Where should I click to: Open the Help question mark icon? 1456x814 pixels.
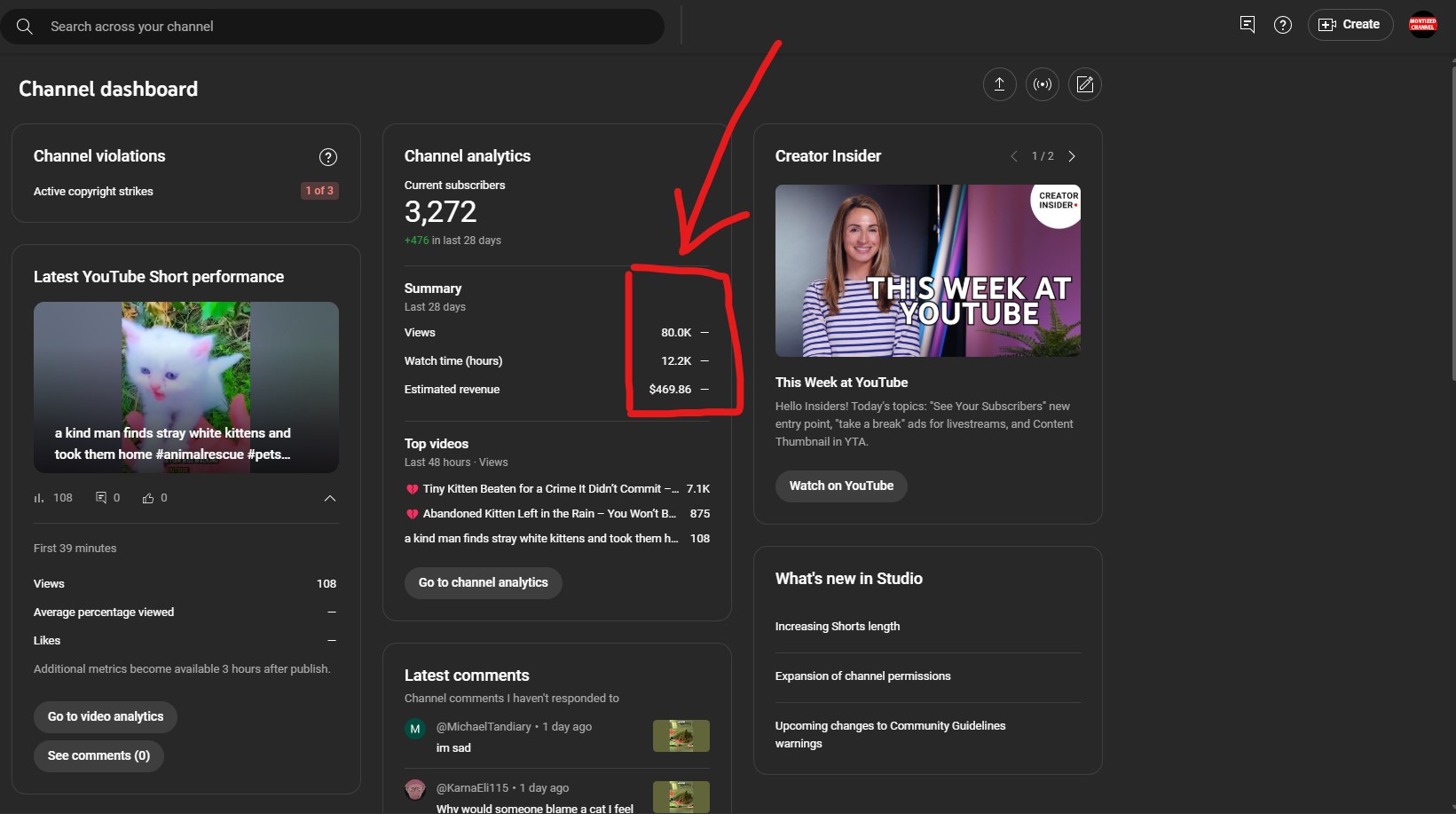1282,25
